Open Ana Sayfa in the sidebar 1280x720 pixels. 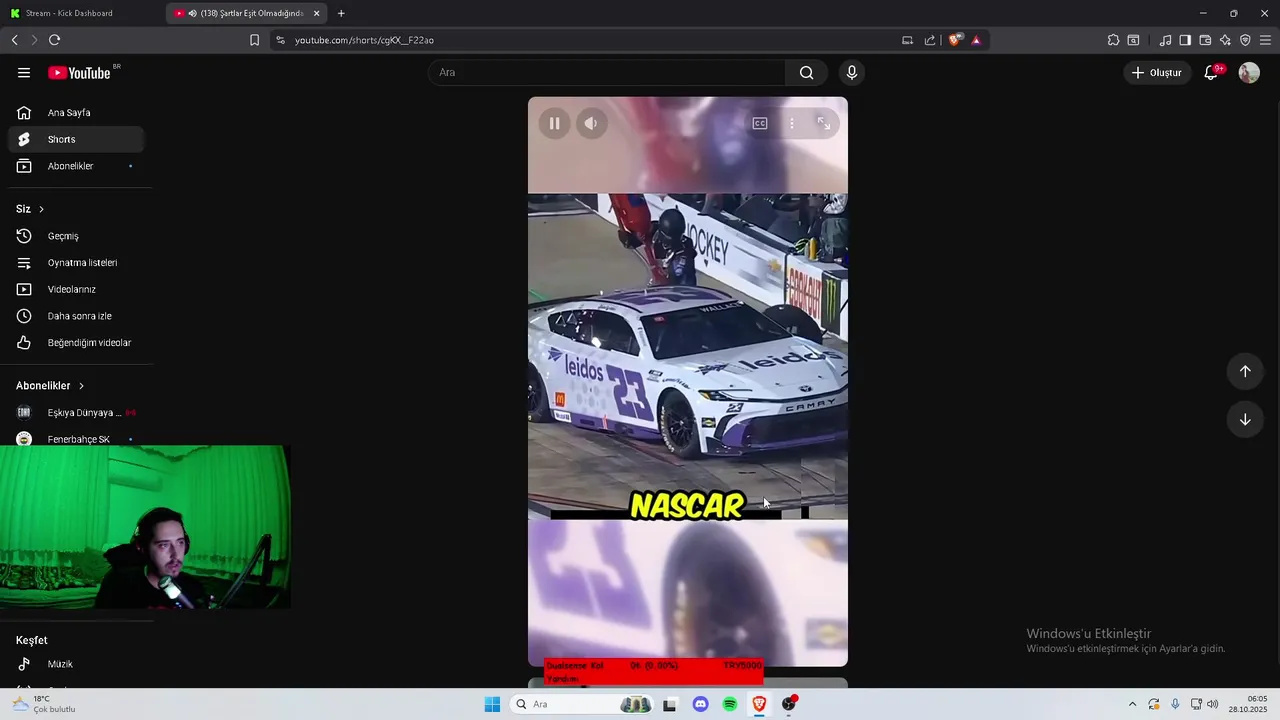[76, 113]
